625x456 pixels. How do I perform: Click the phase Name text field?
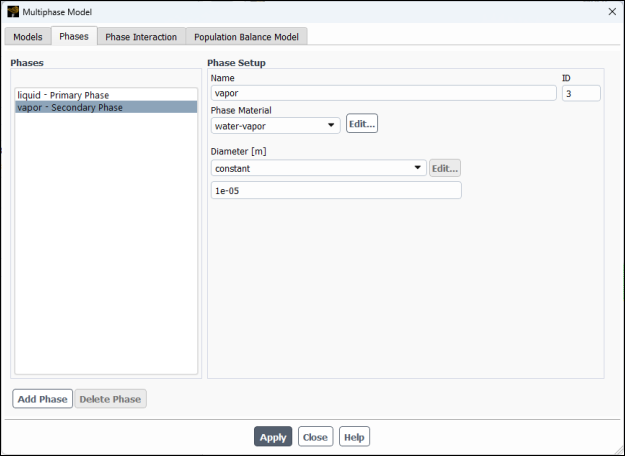(x=383, y=93)
